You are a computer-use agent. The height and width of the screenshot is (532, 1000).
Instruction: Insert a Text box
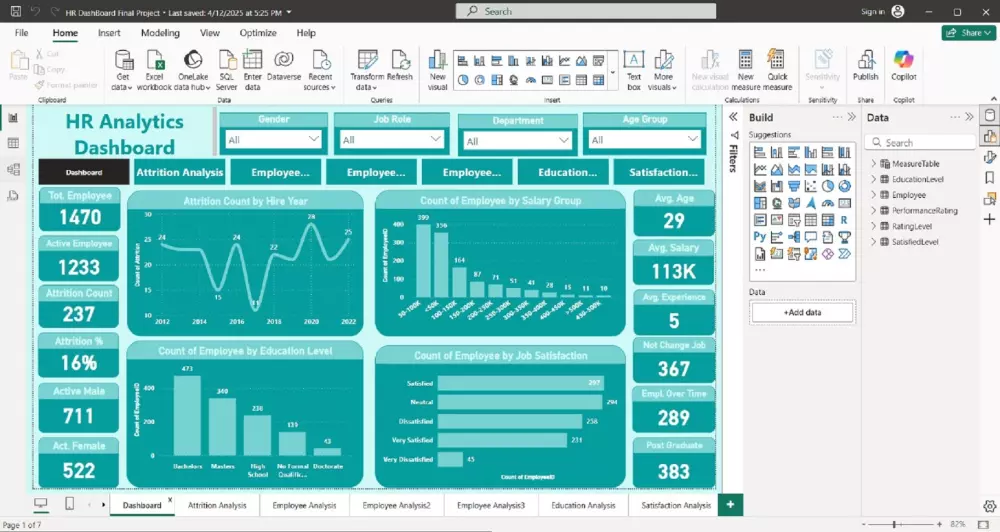click(x=633, y=70)
